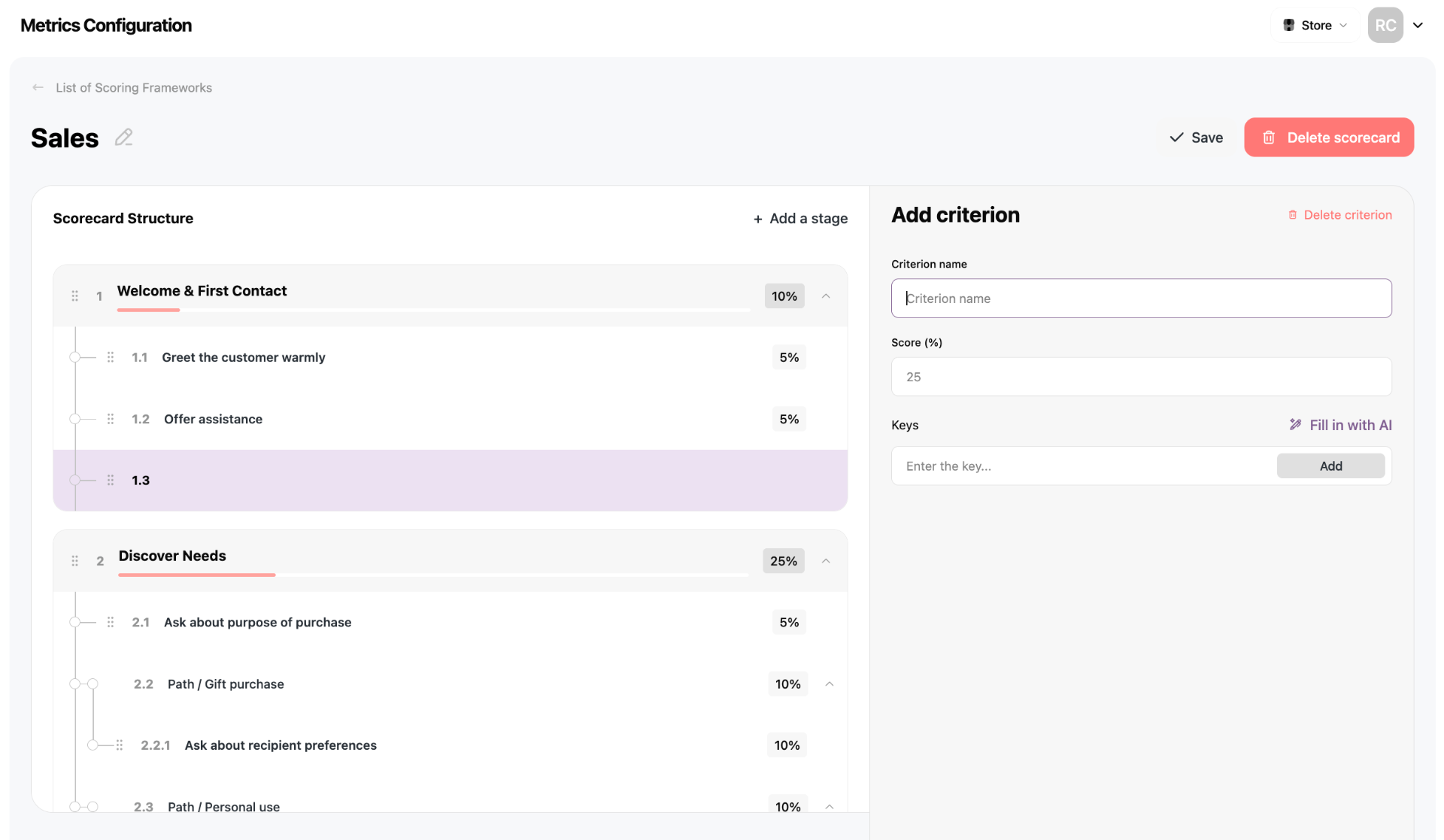Screen dimensions: 1444x840
Task: Click the pencil edit icon beside Sales
Action: click(124, 138)
